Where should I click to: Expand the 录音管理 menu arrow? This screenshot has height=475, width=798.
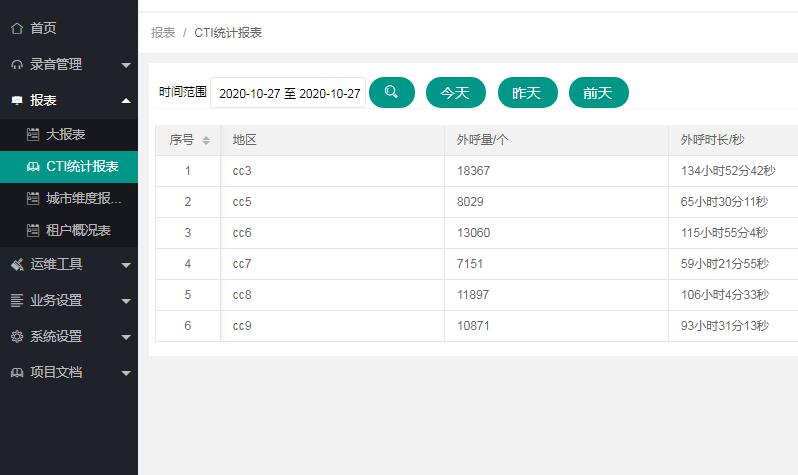pyautogui.click(x=126, y=65)
